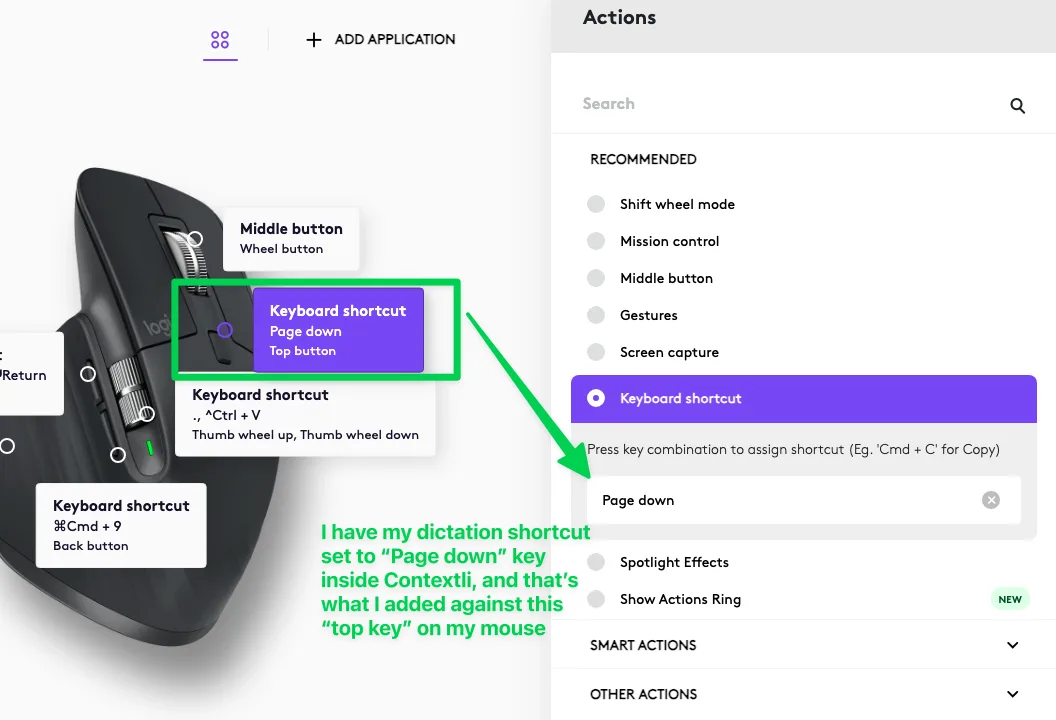Click the Actions panel title

click(x=619, y=18)
